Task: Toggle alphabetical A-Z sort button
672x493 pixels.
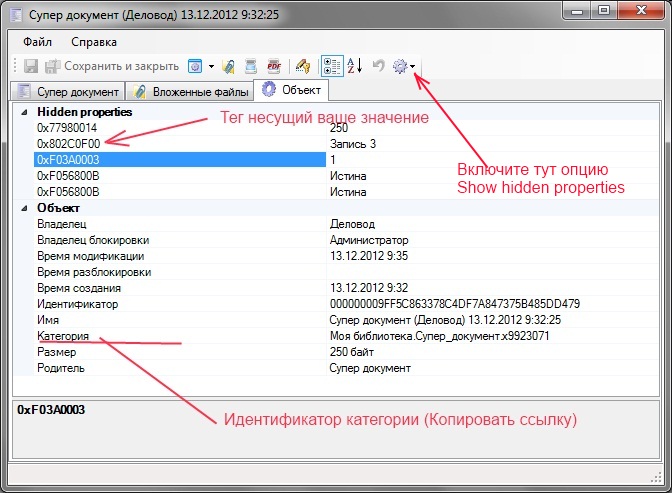Action: [355, 67]
